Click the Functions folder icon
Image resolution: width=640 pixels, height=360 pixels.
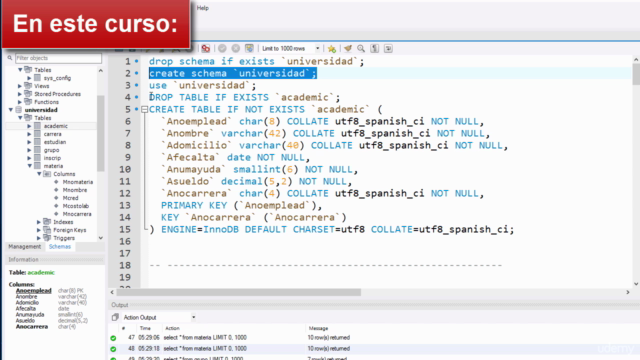pos(28,102)
